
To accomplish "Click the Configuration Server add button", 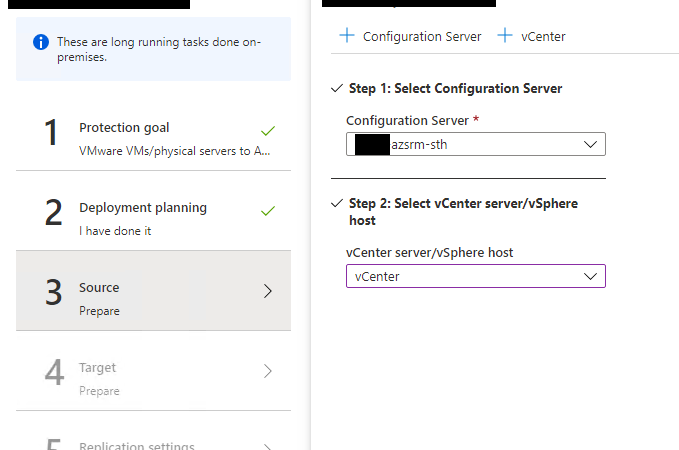I will (x=410, y=36).
